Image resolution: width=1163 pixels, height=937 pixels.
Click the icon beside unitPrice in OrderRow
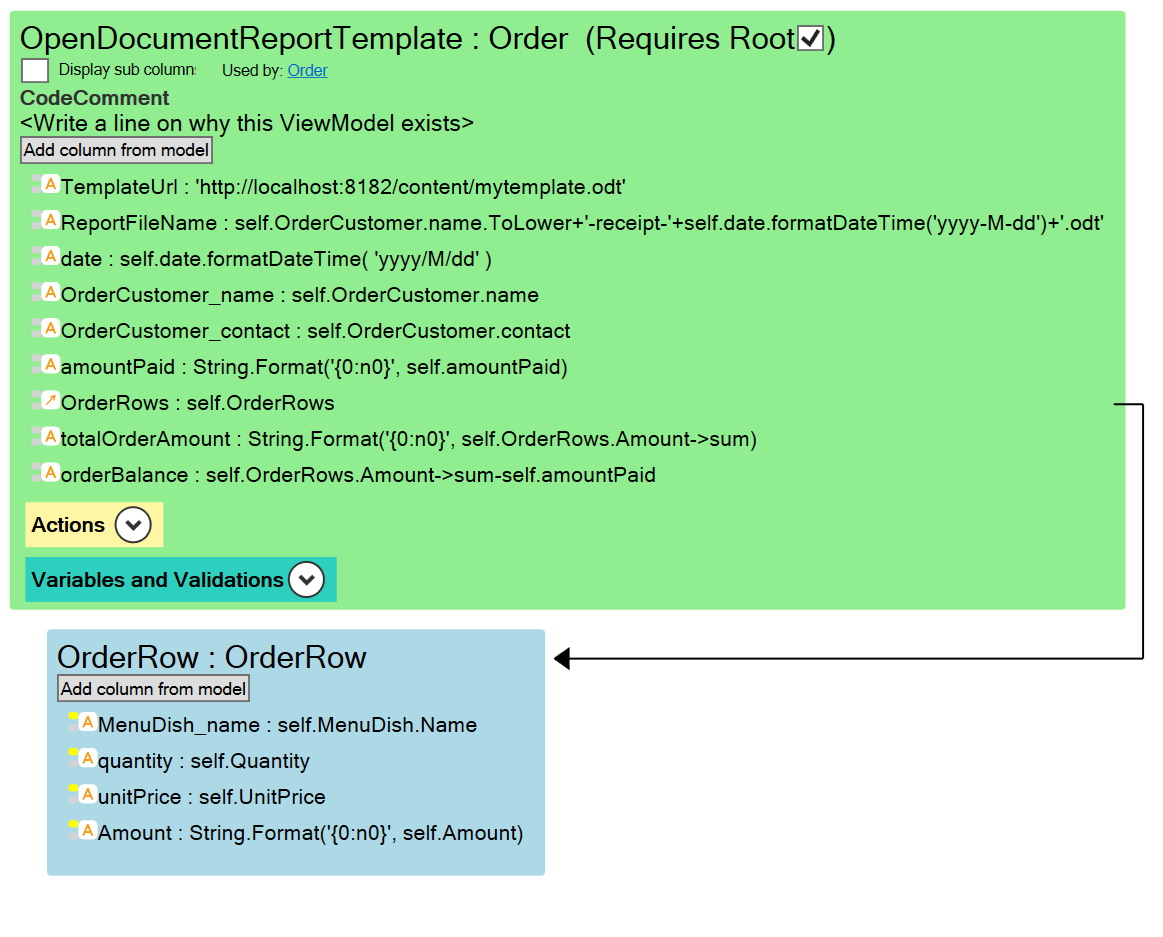click(87, 795)
